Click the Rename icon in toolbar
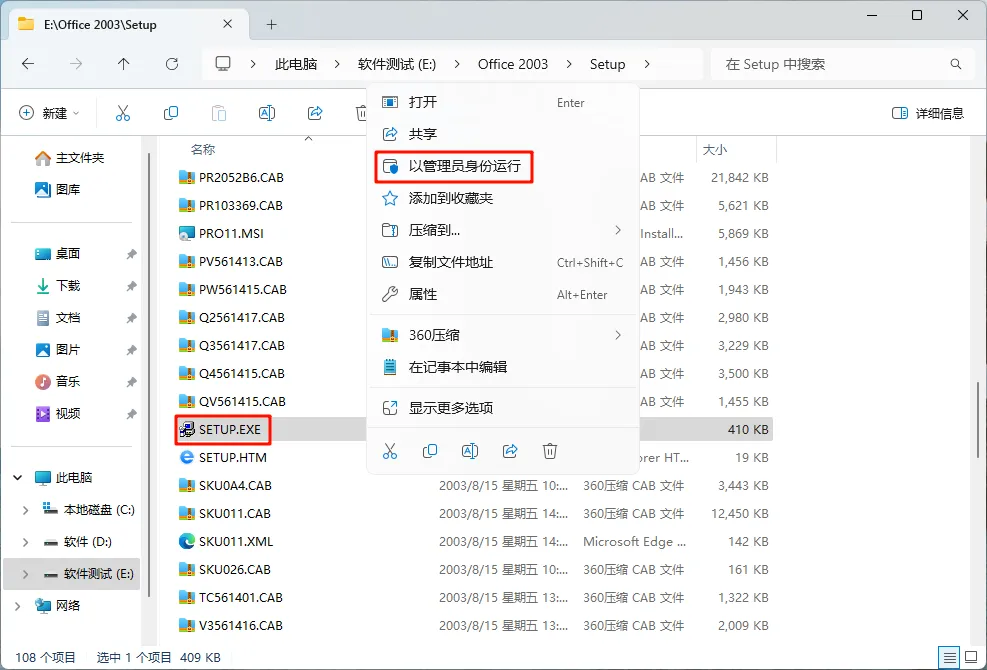The image size is (987, 670). click(267, 113)
